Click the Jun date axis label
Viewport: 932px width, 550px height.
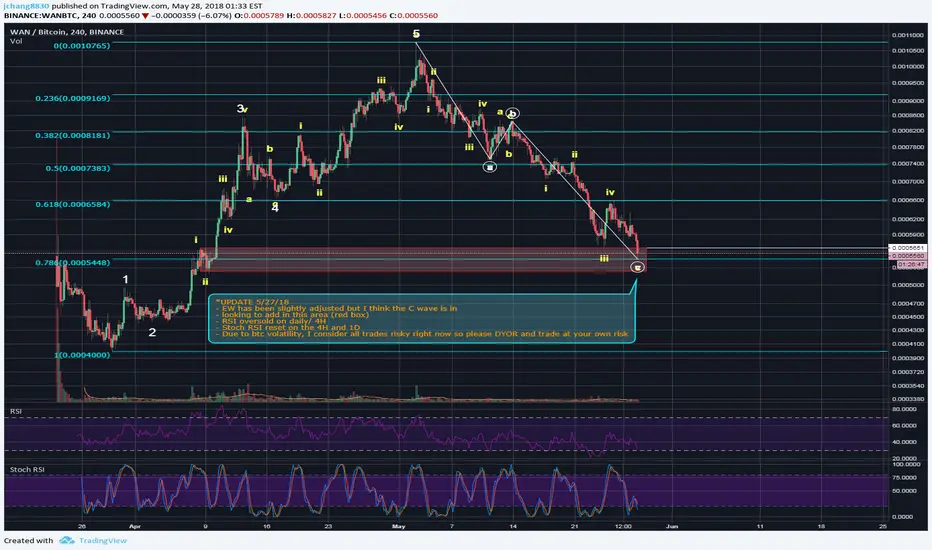click(x=672, y=526)
